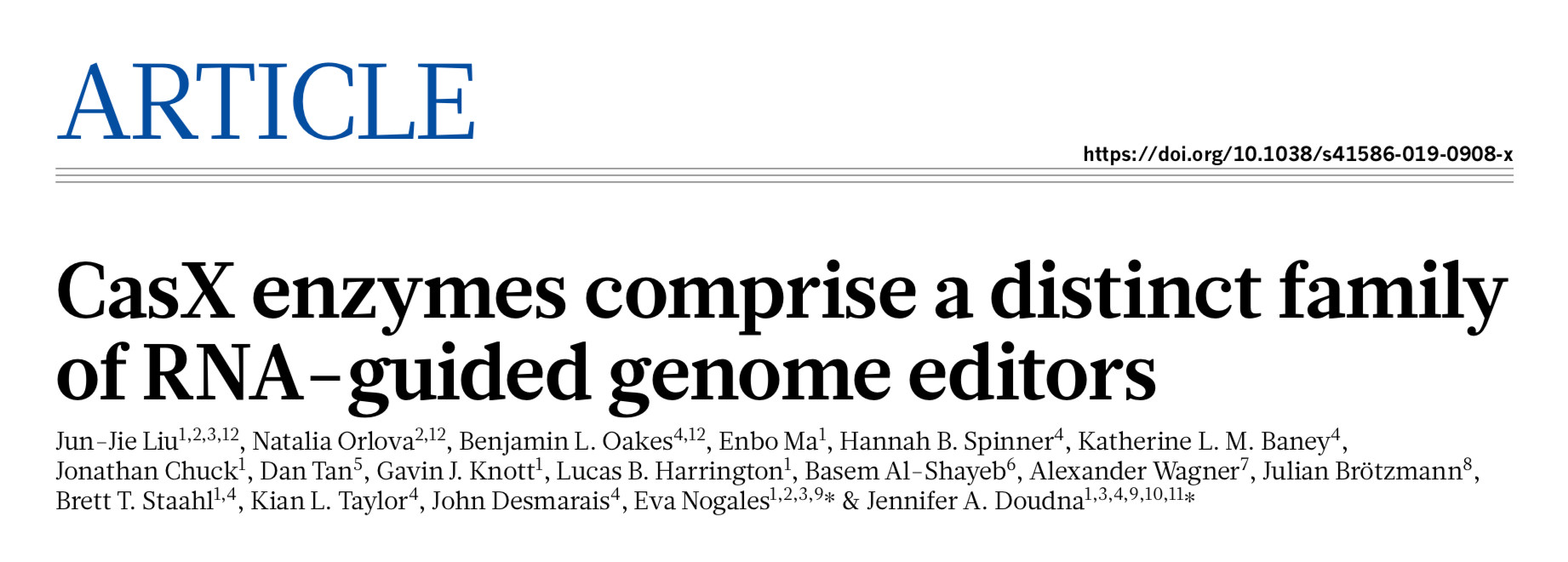The height and width of the screenshot is (562, 1568).
Task: Select author name Natalia Orlova
Action: (333, 441)
